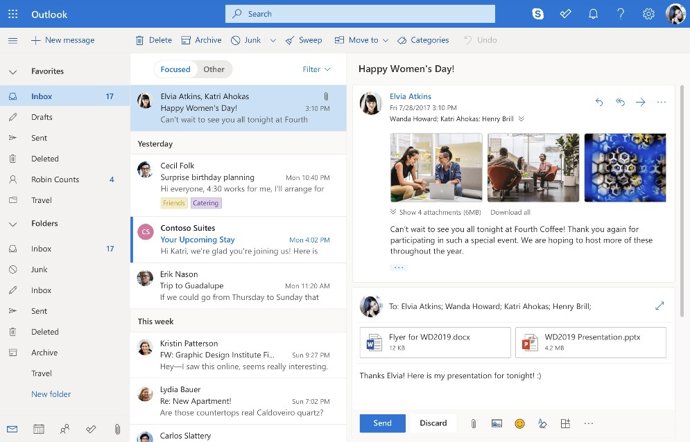This screenshot has width=690, height=442.
Task: Pop out the reply with expand icon
Action: pyautogui.click(x=659, y=306)
